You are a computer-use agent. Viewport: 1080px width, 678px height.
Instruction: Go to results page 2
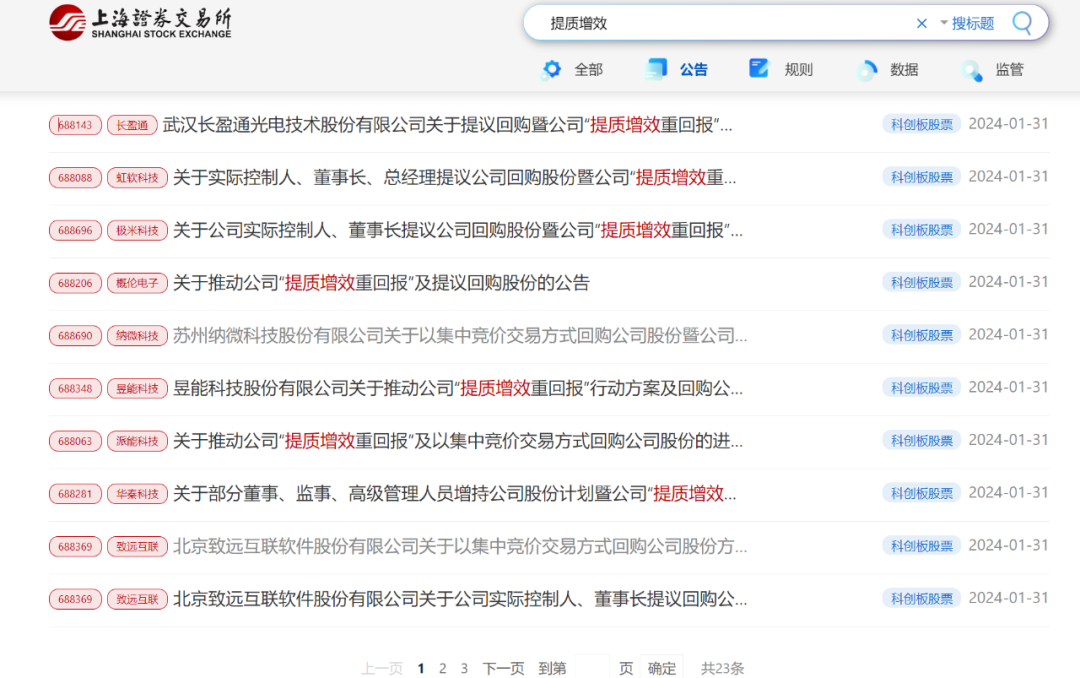[443, 668]
